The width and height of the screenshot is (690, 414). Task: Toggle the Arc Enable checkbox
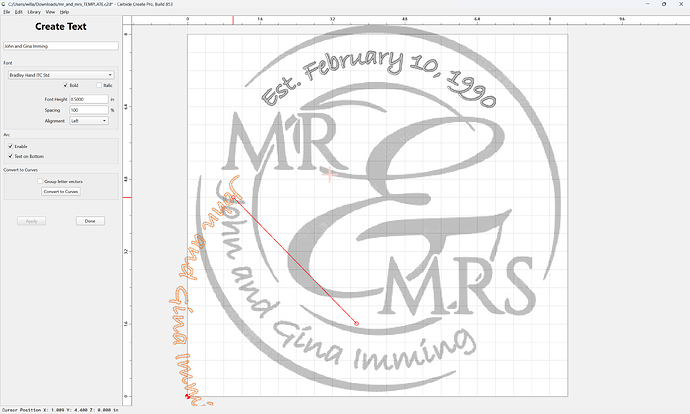(x=11, y=146)
